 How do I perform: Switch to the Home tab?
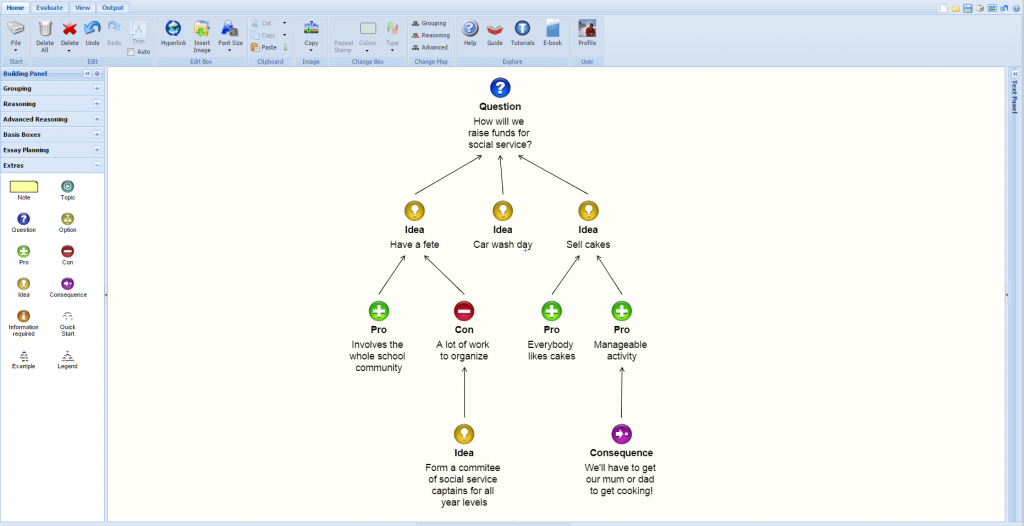click(x=15, y=8)
